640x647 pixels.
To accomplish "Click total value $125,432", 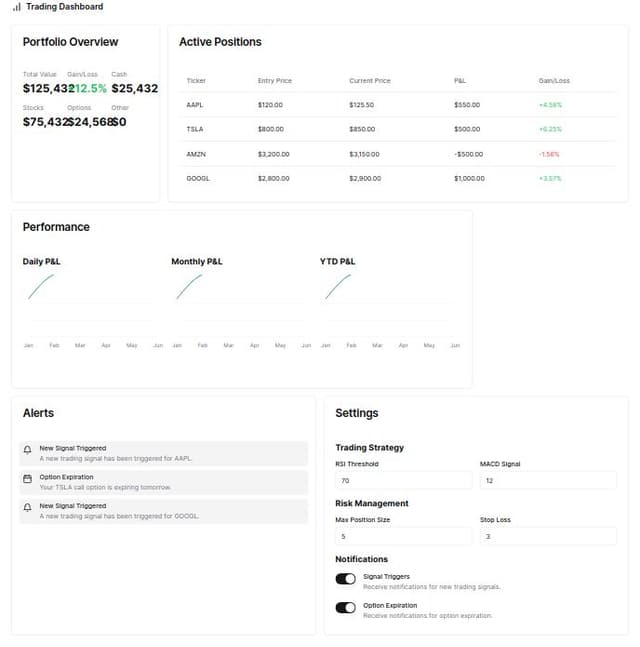I will (48, 88).
